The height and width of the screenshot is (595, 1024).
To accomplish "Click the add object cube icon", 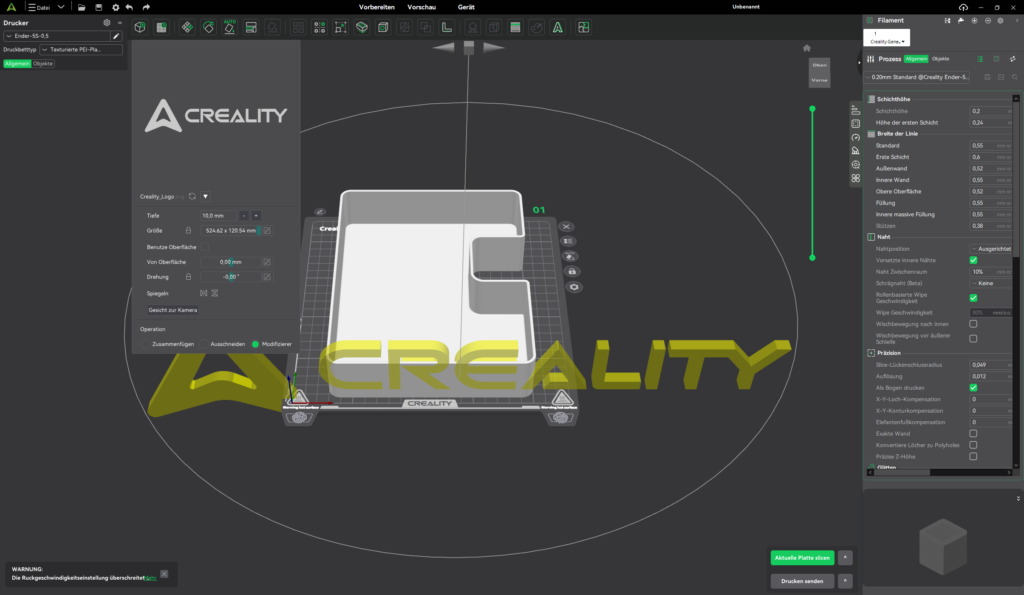I will (140, 27).
